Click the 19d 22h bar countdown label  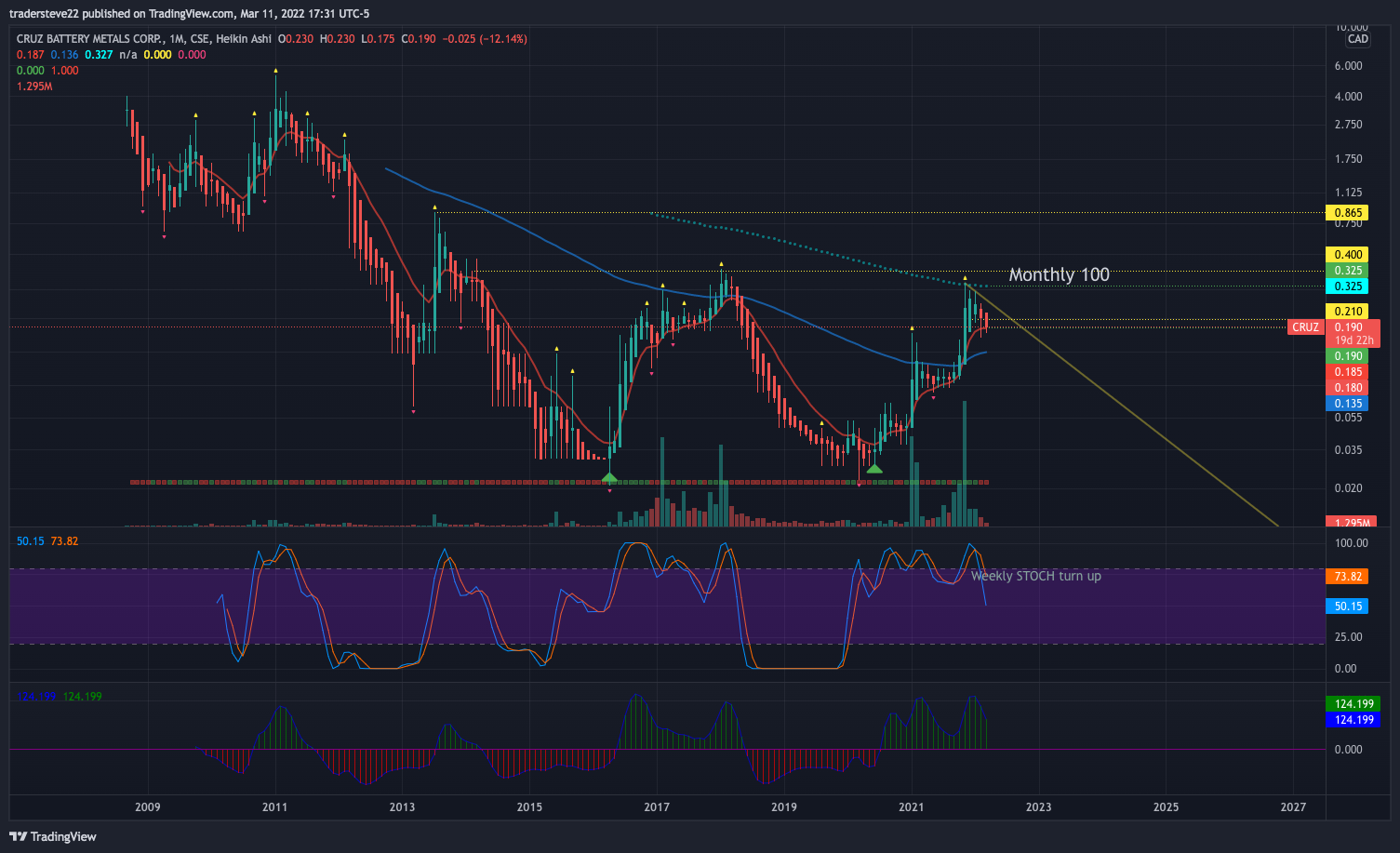point(1353,340)
